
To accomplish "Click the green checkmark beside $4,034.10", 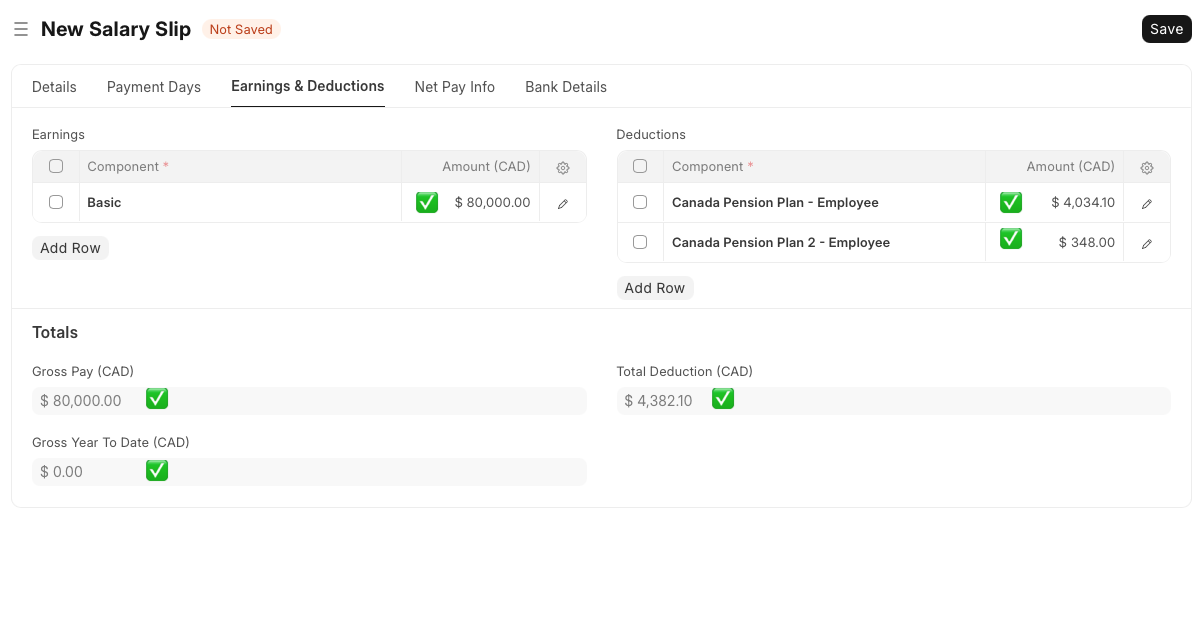I will pos(1011,202).
